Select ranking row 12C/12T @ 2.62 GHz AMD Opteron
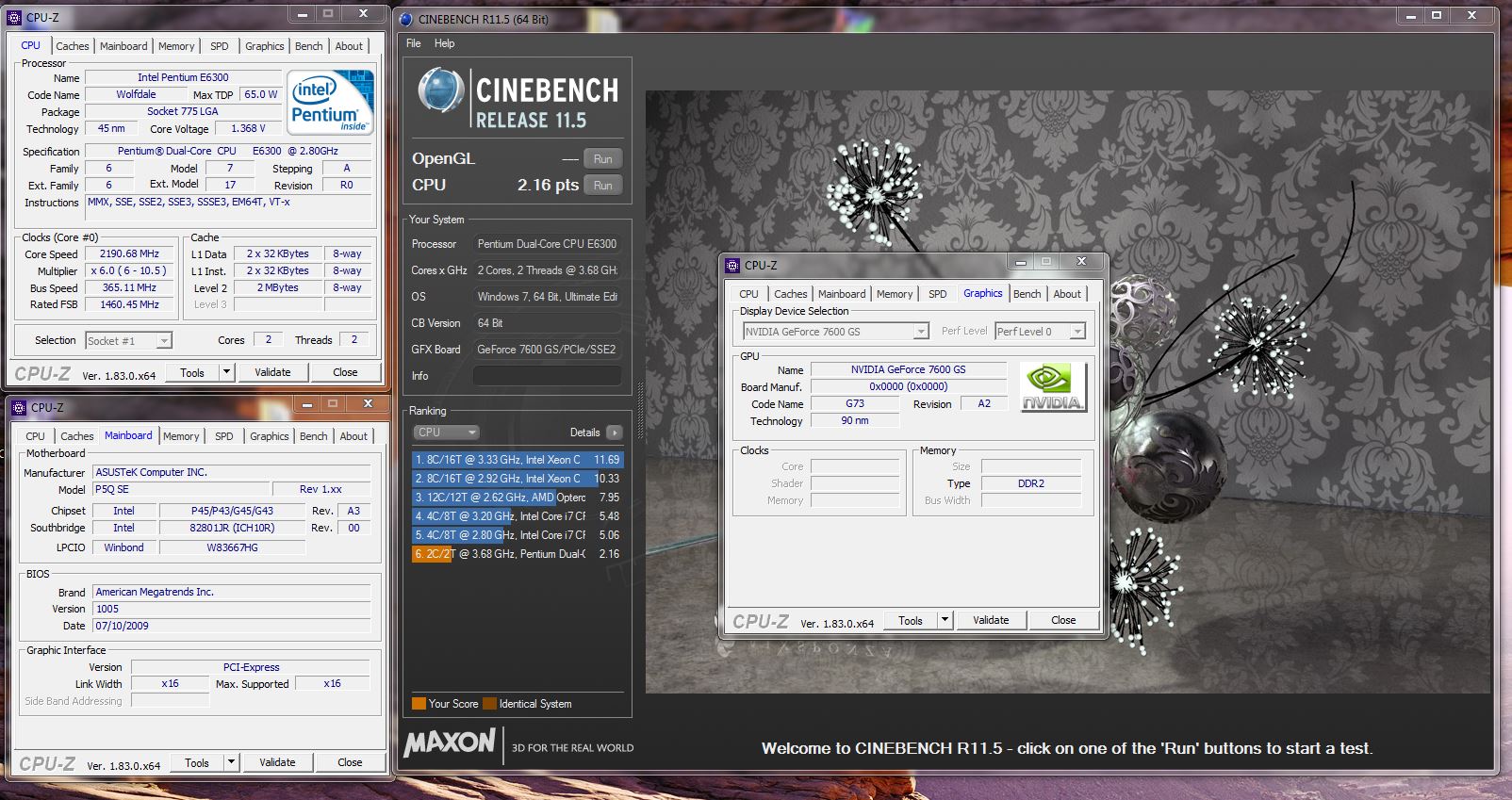 [x=518, y=498]
